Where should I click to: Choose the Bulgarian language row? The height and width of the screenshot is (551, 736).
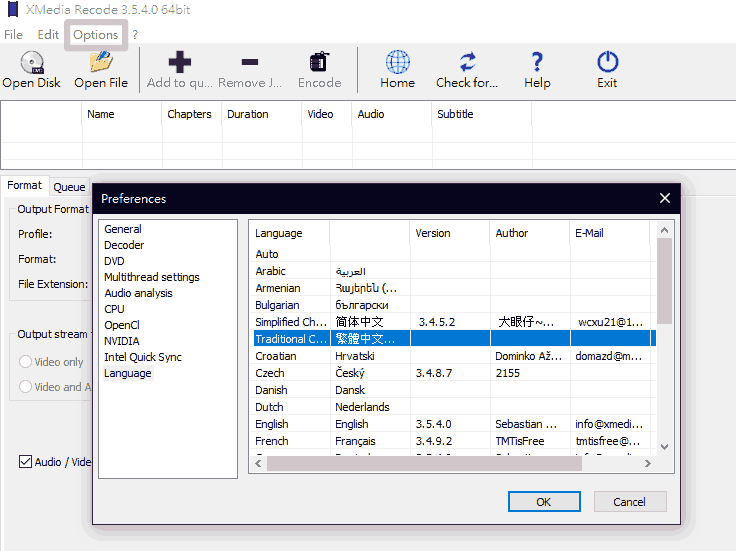point(454,305)
